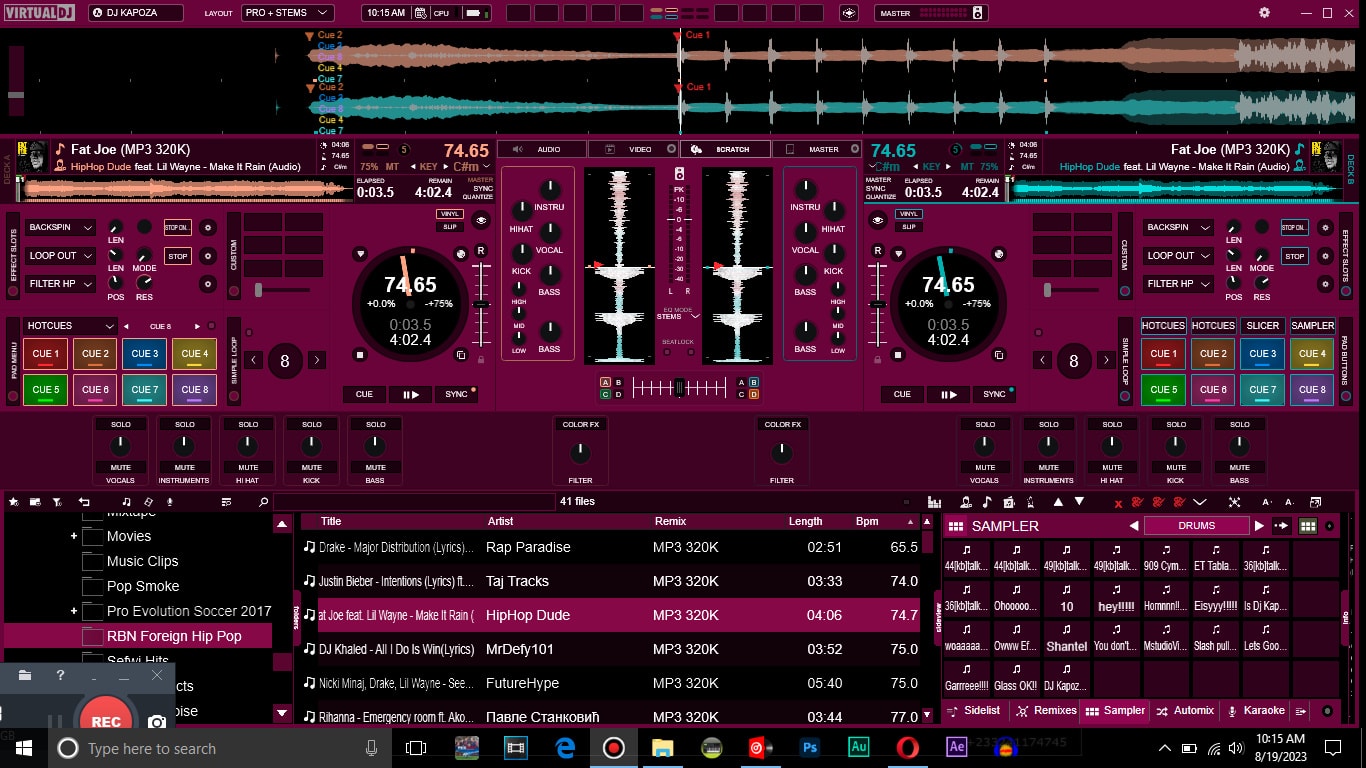Open the settings gear icon in title bar
The width and height of the screenshot is (1366, 768).
click(1264, 13)
